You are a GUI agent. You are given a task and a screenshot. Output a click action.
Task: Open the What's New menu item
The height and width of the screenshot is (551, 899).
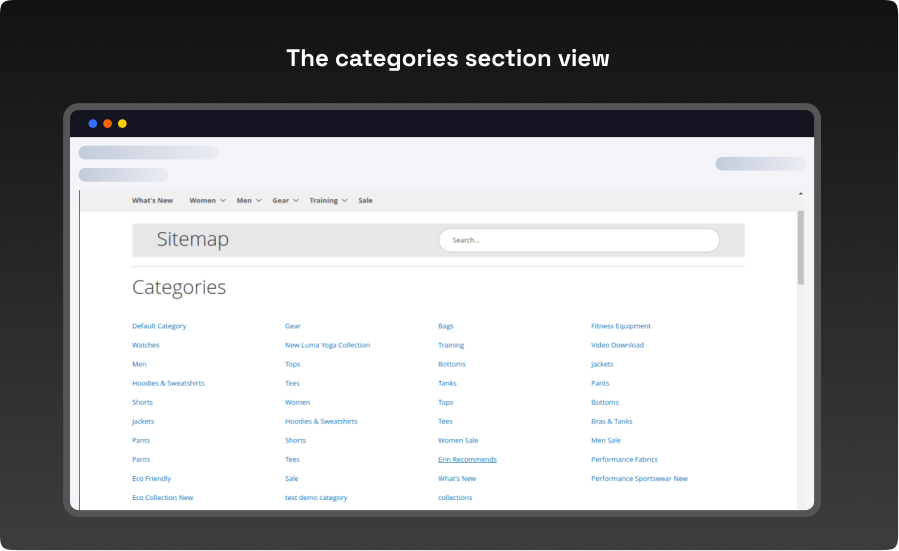coord(152,201)
